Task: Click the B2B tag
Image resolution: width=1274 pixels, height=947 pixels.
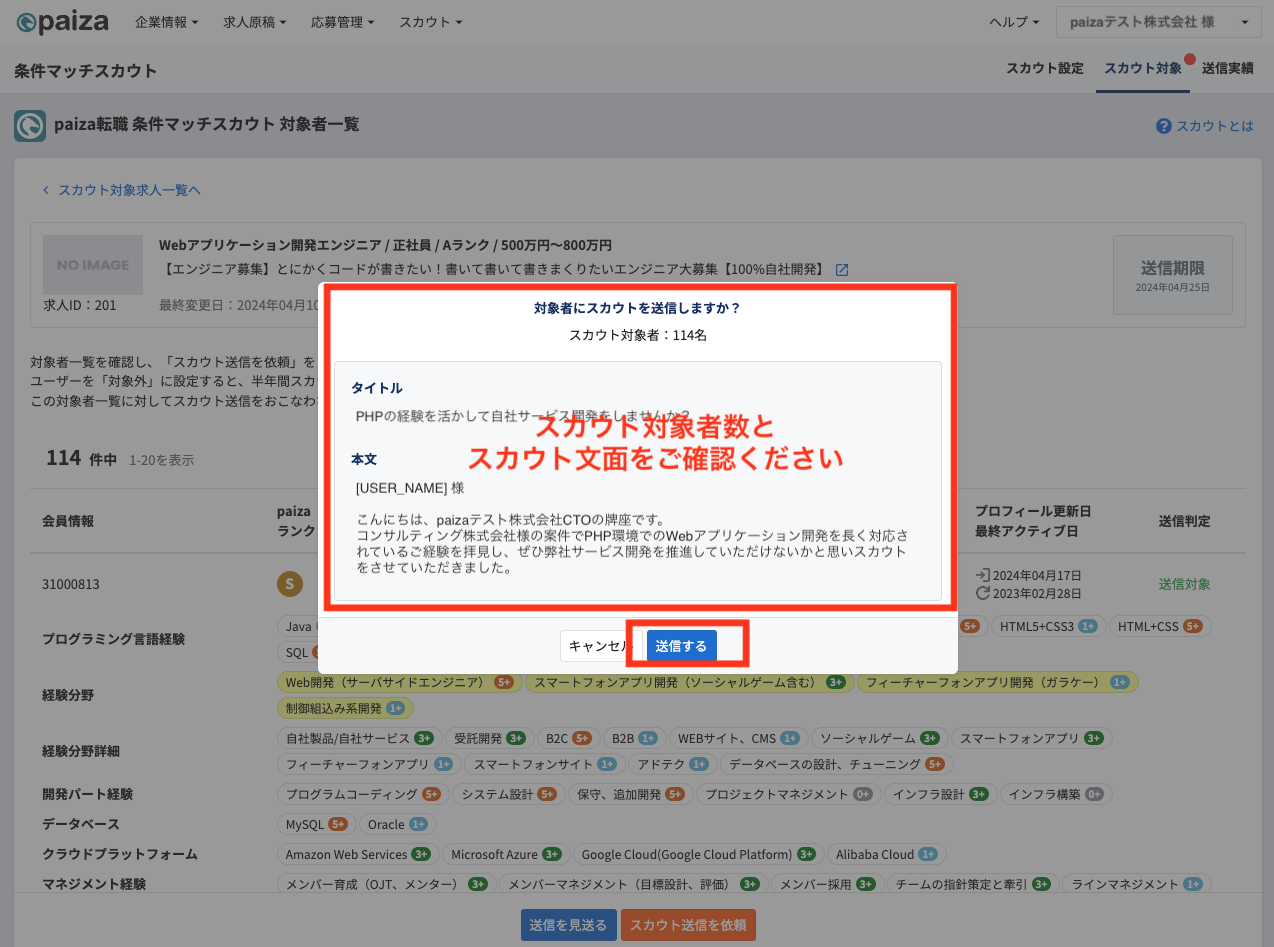Action: (x=635, y=738)
